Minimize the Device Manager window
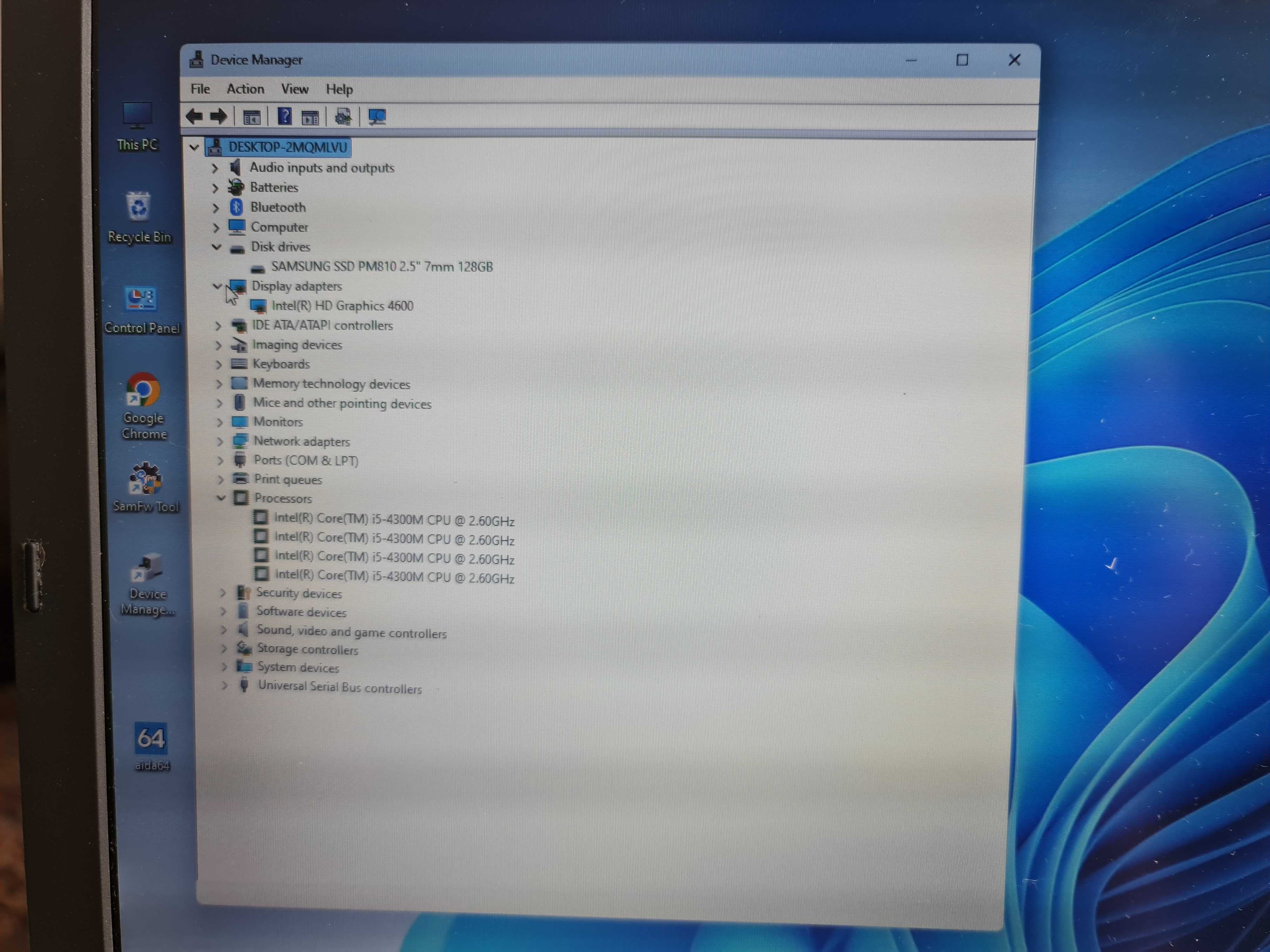 pyautogui.click(x=911, y=60)
